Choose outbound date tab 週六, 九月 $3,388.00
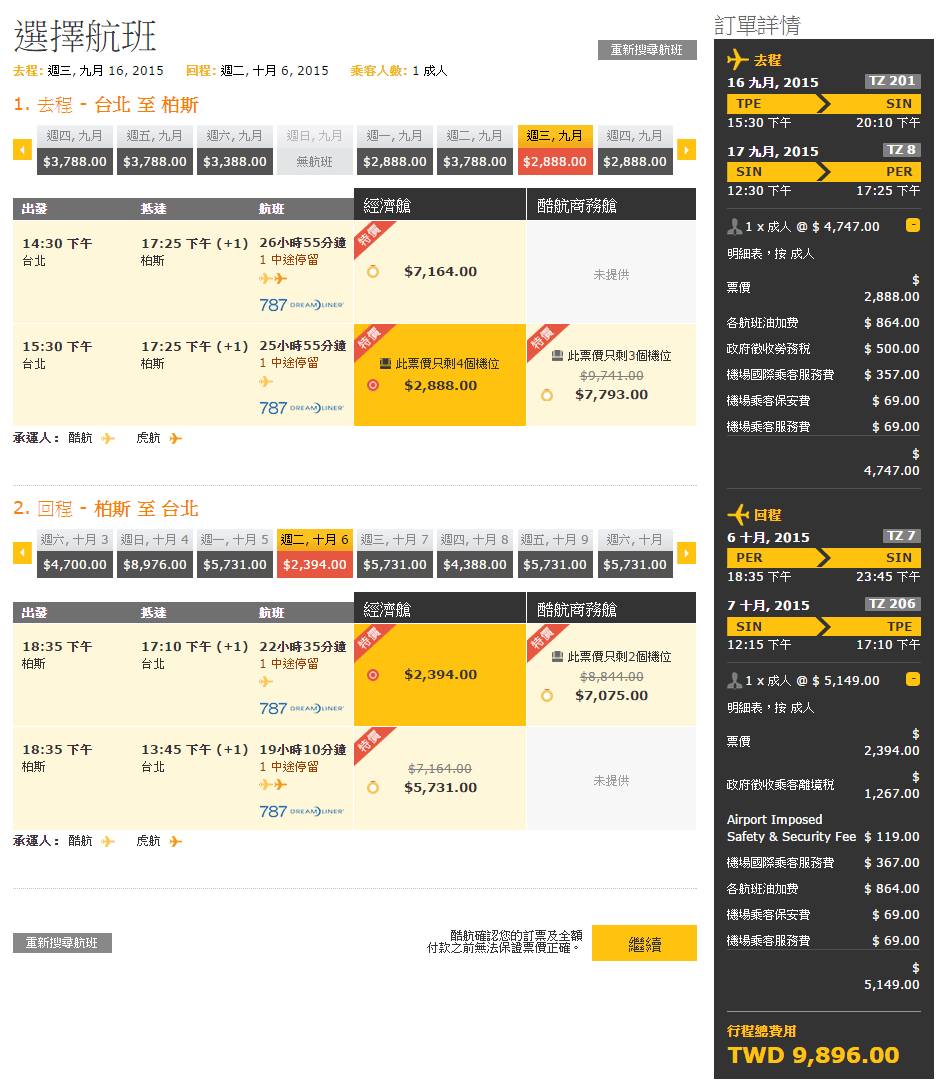The image size is (938, 1080). pos(235,149)
